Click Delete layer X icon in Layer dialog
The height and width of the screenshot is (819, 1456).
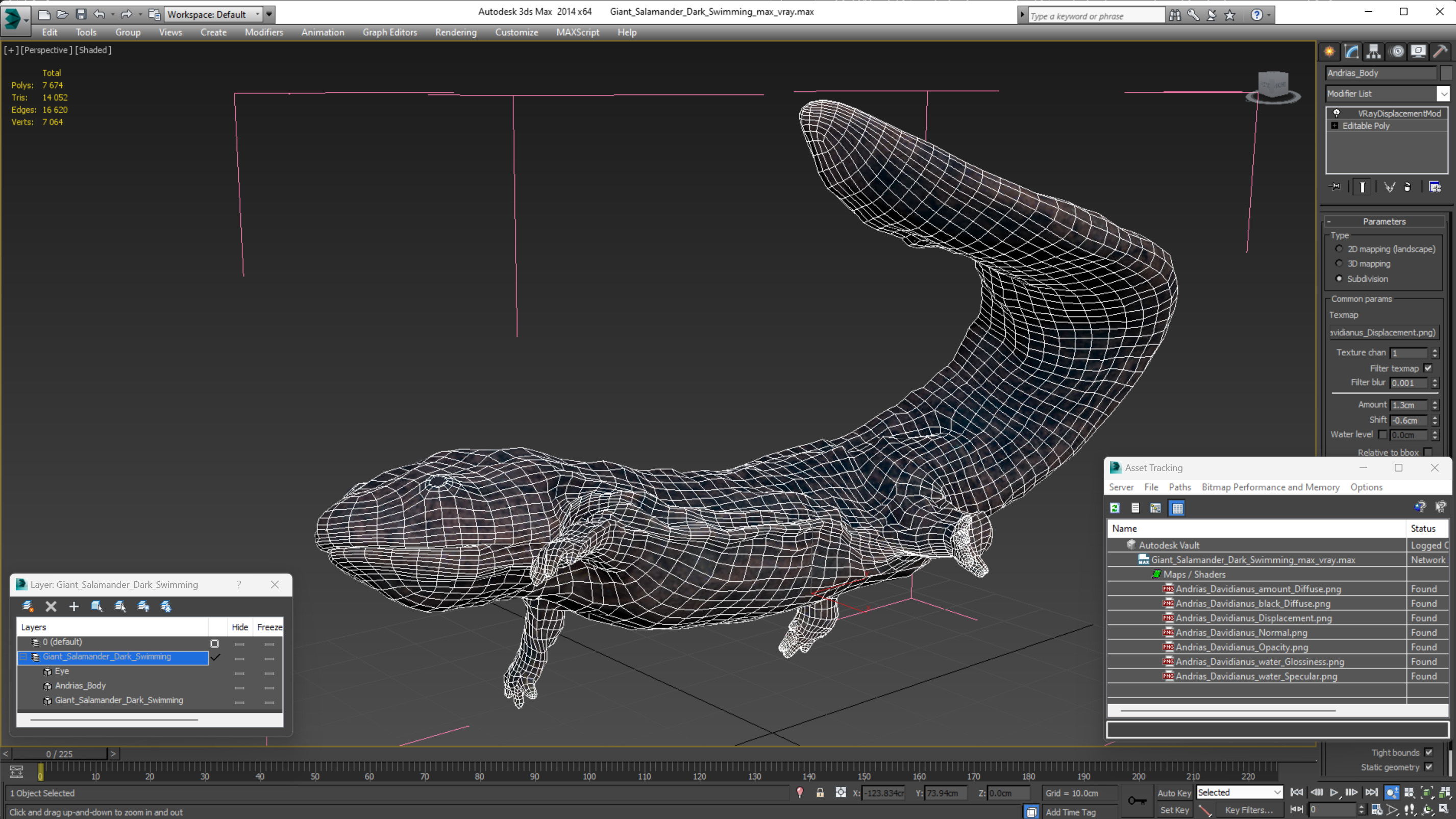point(51,607)
